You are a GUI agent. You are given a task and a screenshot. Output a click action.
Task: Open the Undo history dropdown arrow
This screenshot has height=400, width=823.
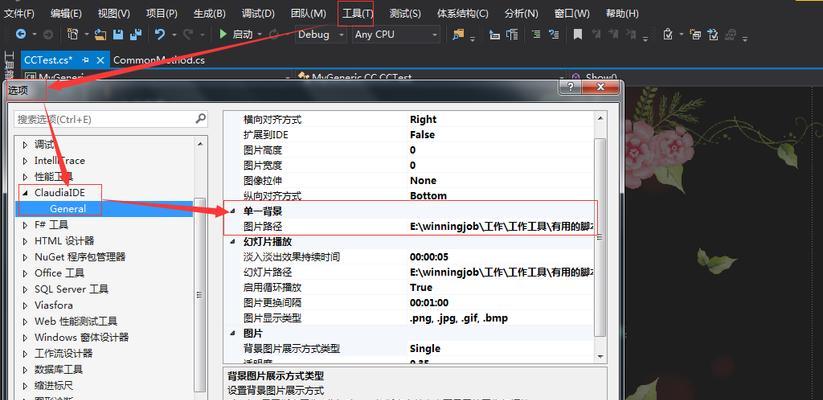click(x=173, y=34)
